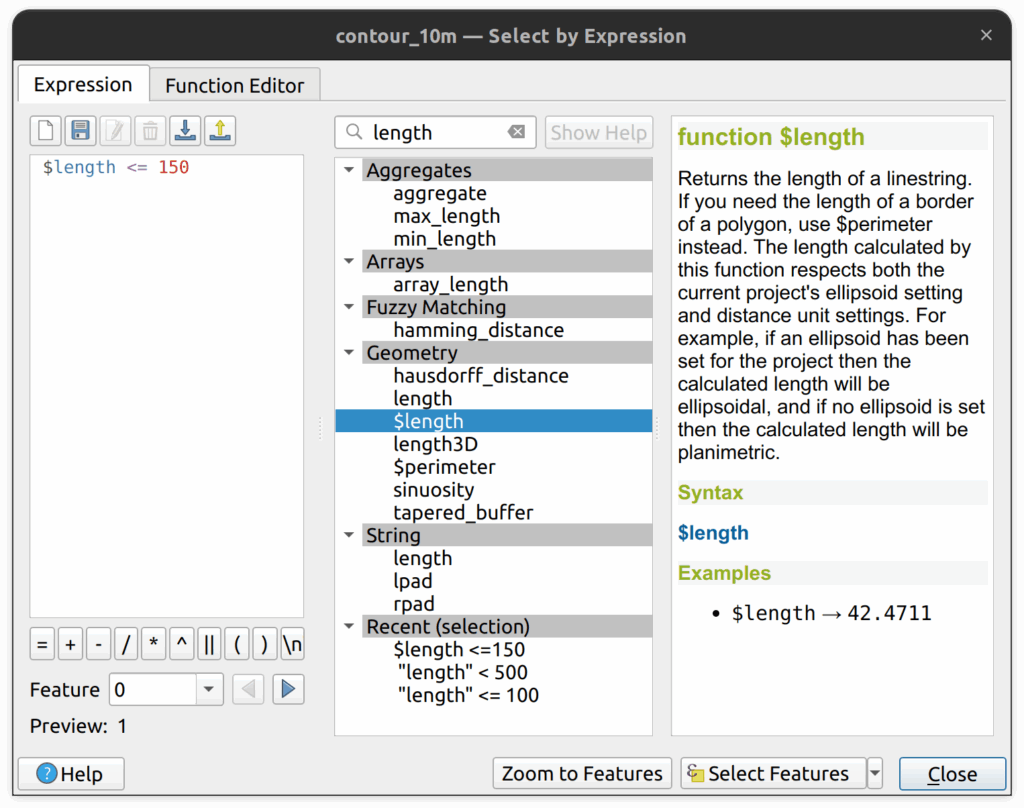Open Select Features dropdown arrow menu
The height and width of the screenshot is (808, 1024).
[874, 773]
